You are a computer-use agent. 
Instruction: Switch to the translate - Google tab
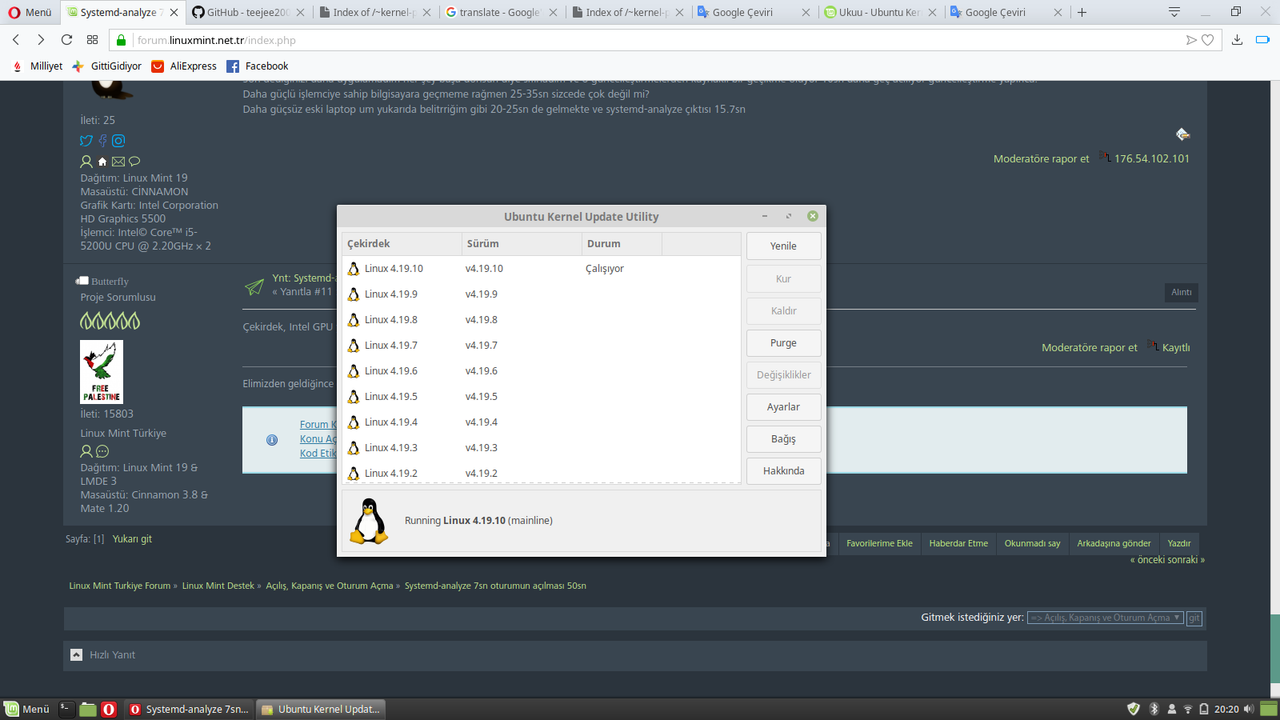tap(501, 12)
